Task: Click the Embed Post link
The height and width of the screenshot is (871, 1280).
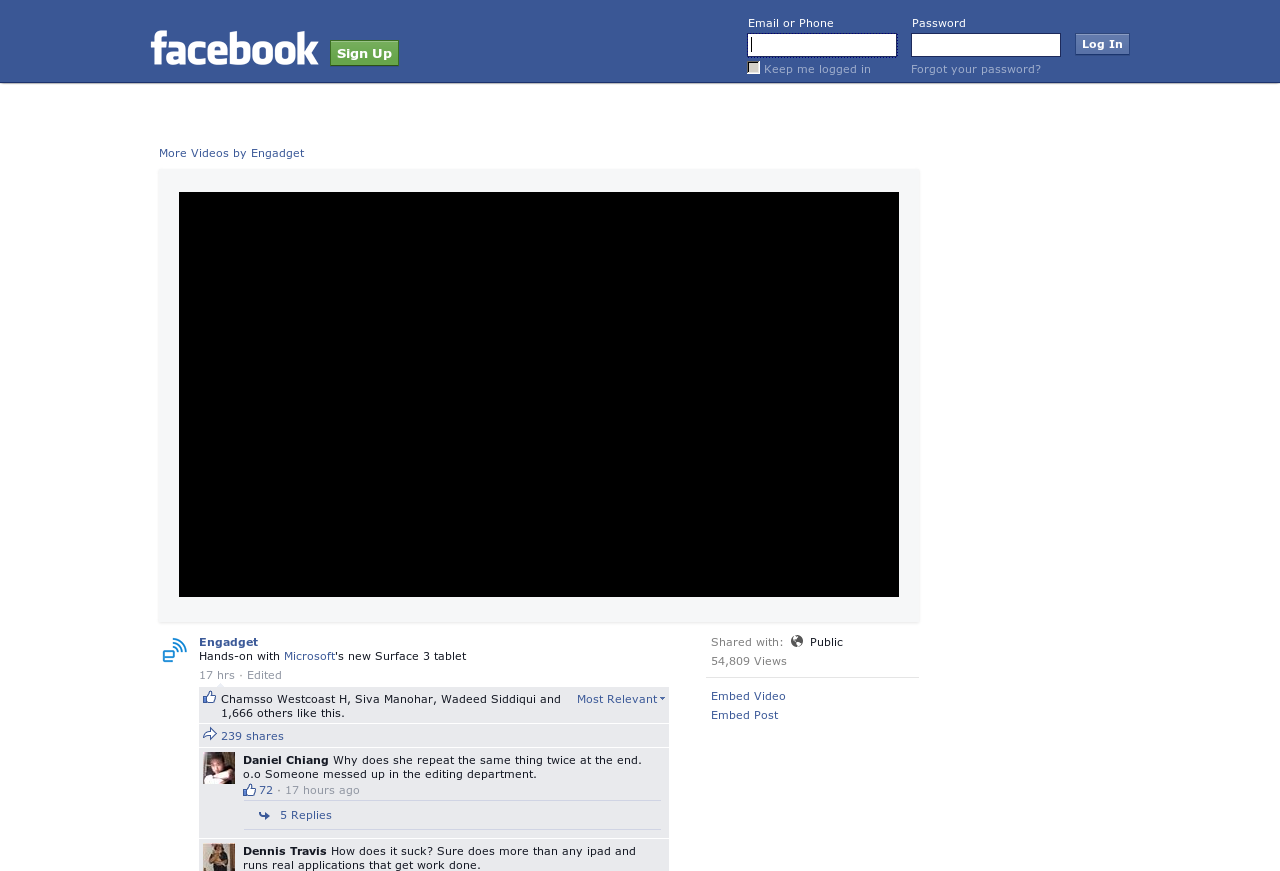Action: point(744,715)
